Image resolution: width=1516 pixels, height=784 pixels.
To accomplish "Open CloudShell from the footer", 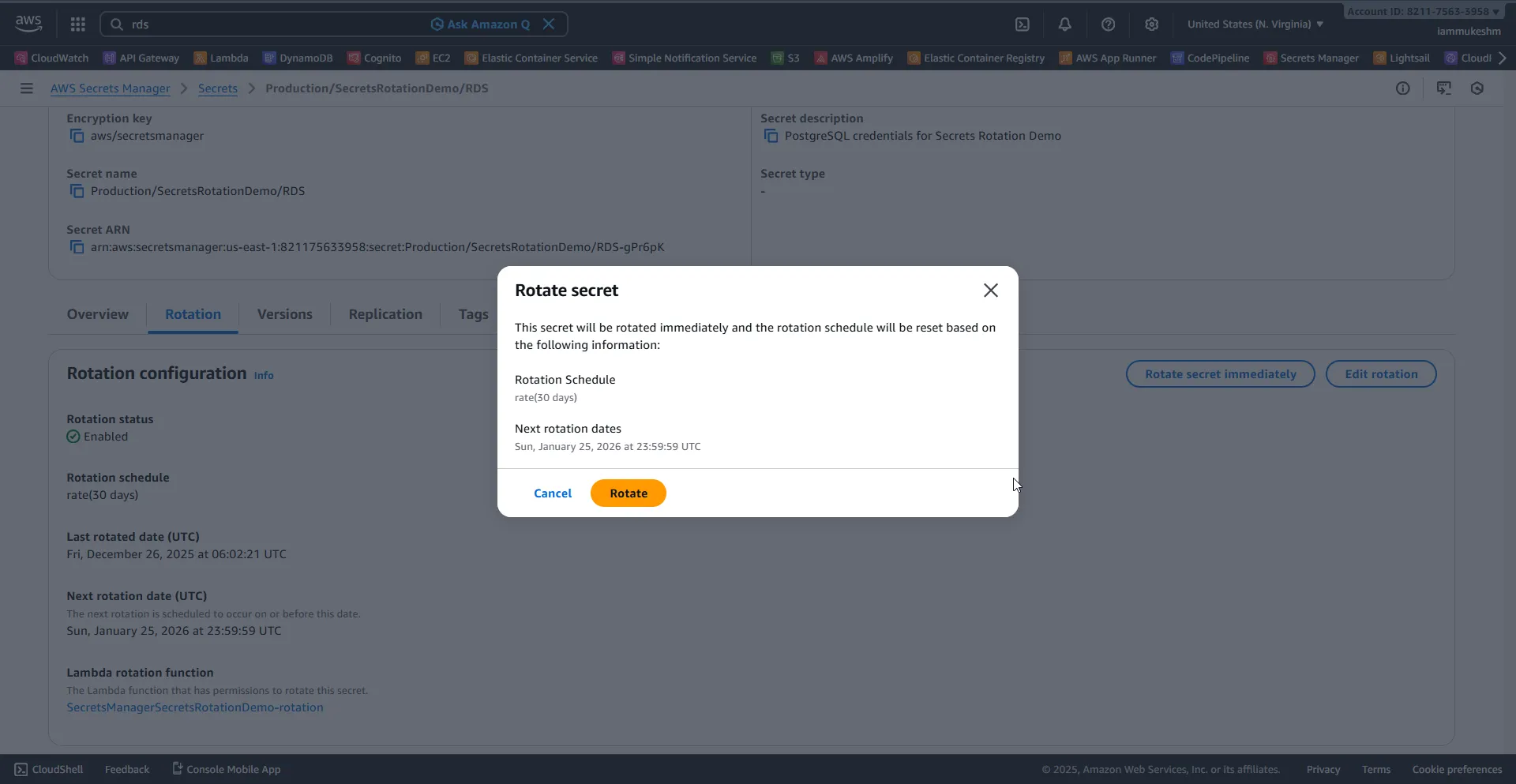I will (48, 768).
